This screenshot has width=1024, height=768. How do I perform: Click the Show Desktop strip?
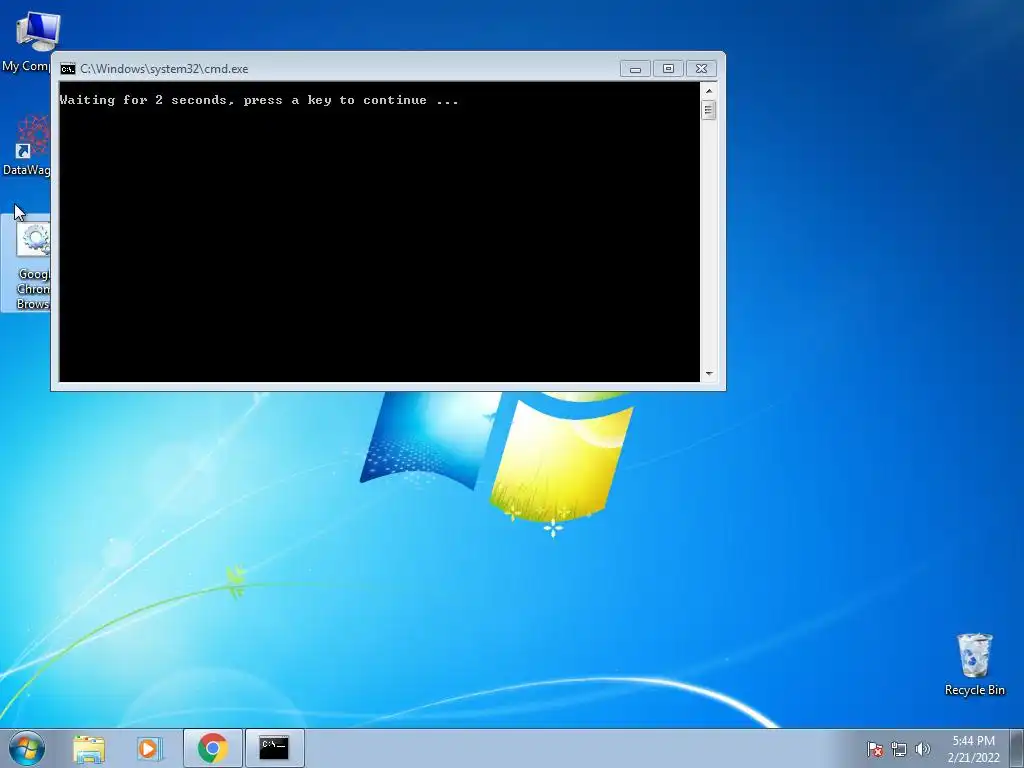1017,748
